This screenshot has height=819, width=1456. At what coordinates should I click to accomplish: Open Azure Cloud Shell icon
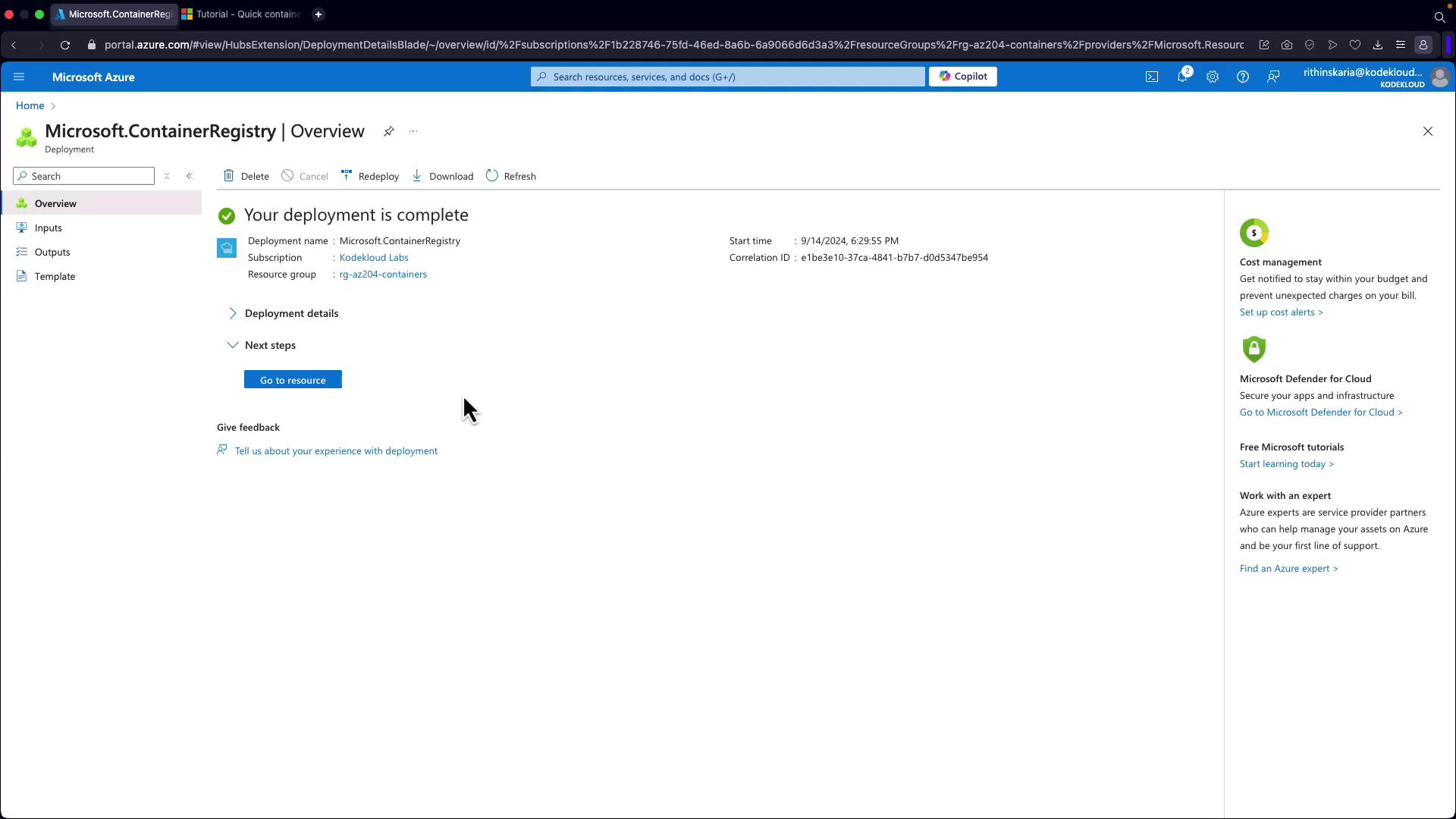pos(1151,77)
